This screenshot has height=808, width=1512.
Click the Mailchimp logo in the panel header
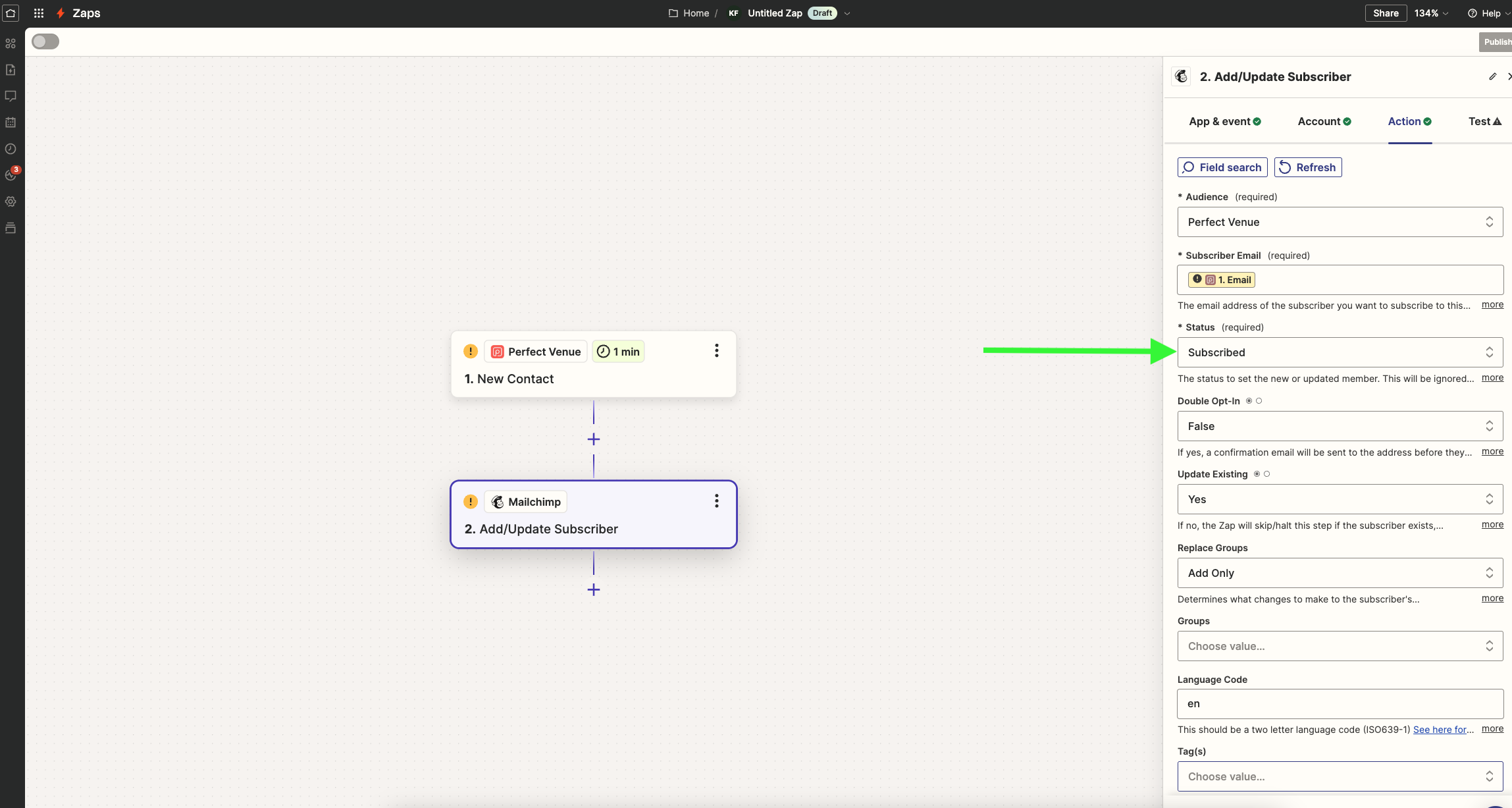pos(1182,76)
